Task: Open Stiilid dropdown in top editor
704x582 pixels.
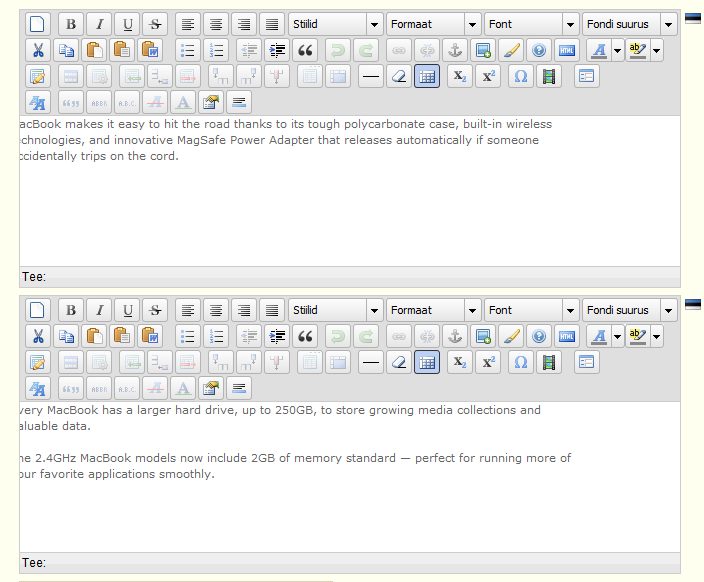Action: (336, 24)
